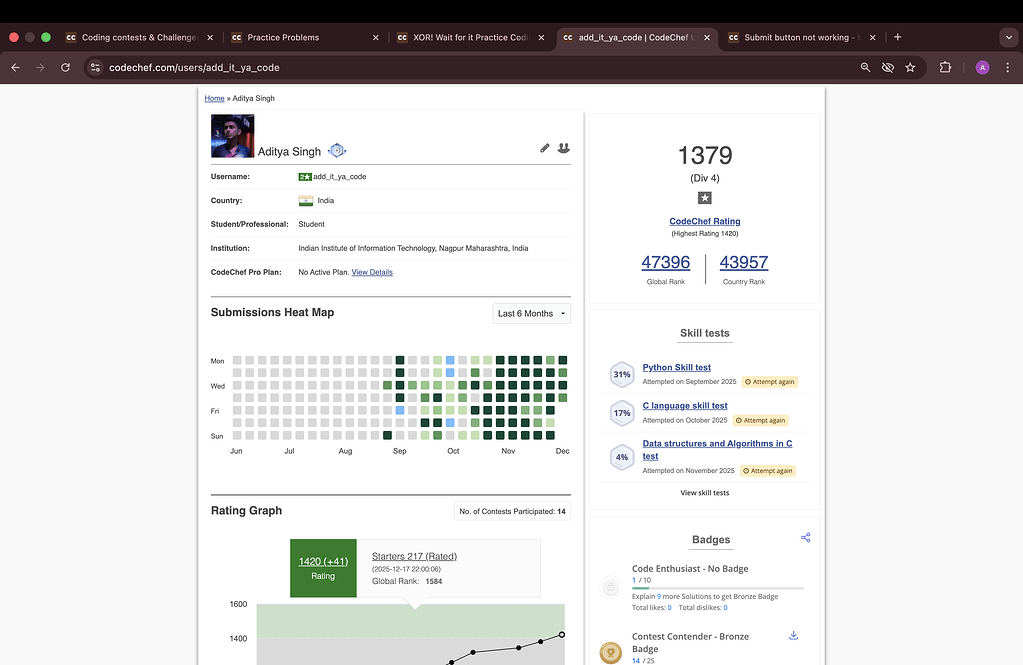
Task: Click the share icon on the Badges panel
Action: (805, 537)
